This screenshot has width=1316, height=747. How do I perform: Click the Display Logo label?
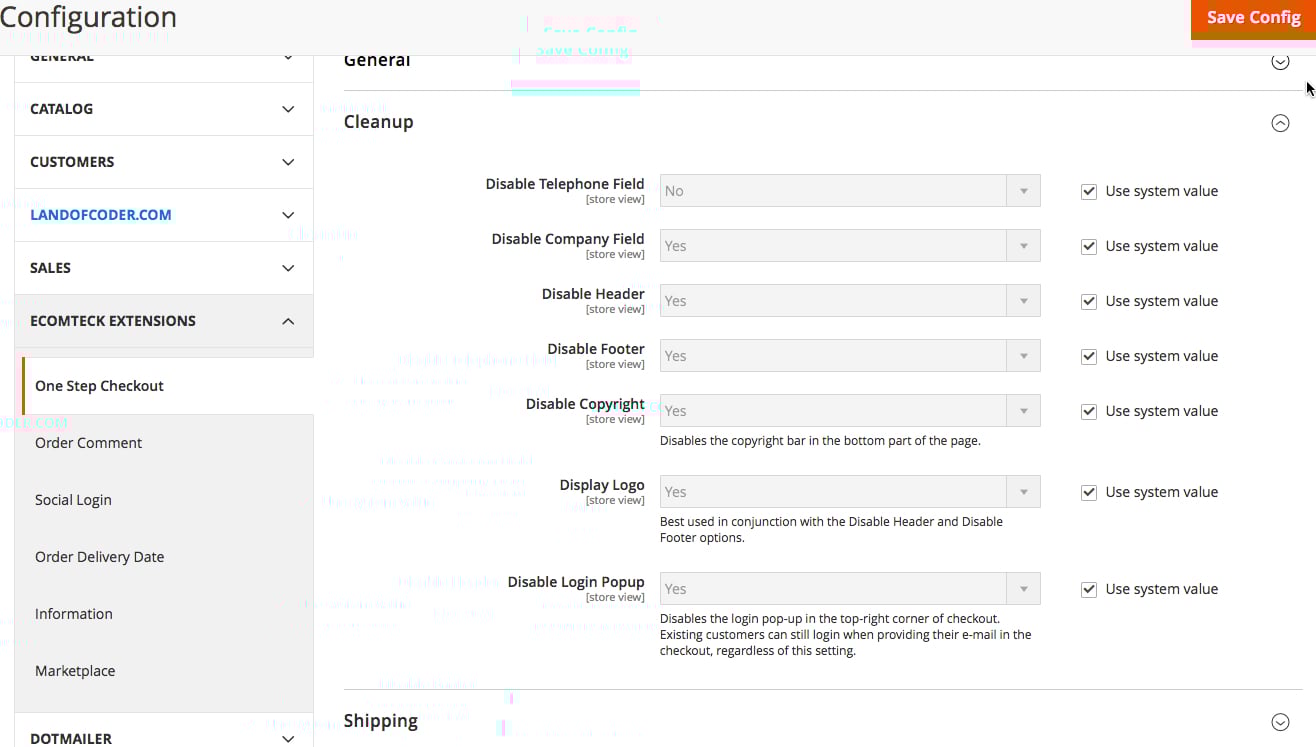(x=602, y=485)
